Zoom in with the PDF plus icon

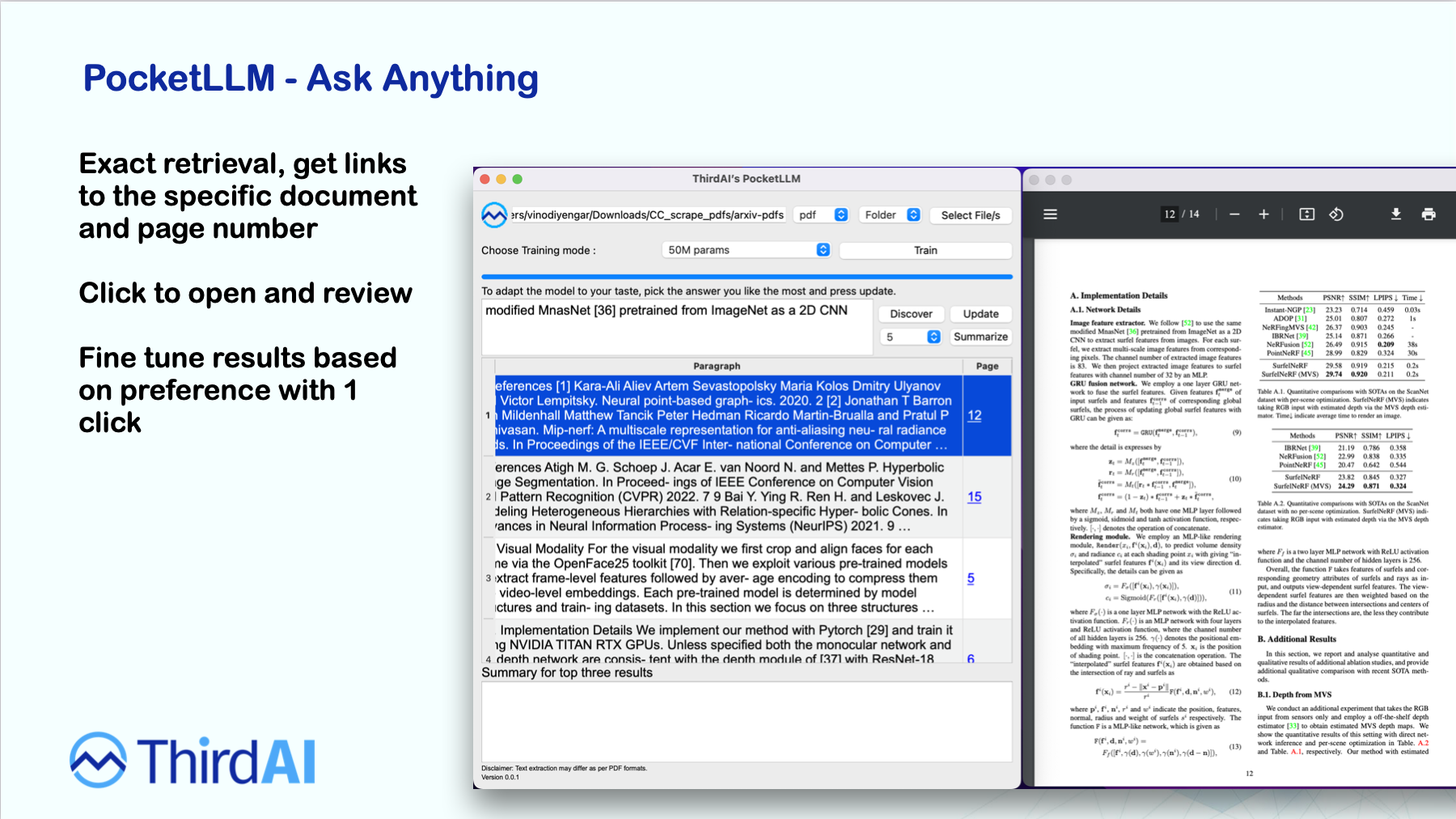point(1263,214)
